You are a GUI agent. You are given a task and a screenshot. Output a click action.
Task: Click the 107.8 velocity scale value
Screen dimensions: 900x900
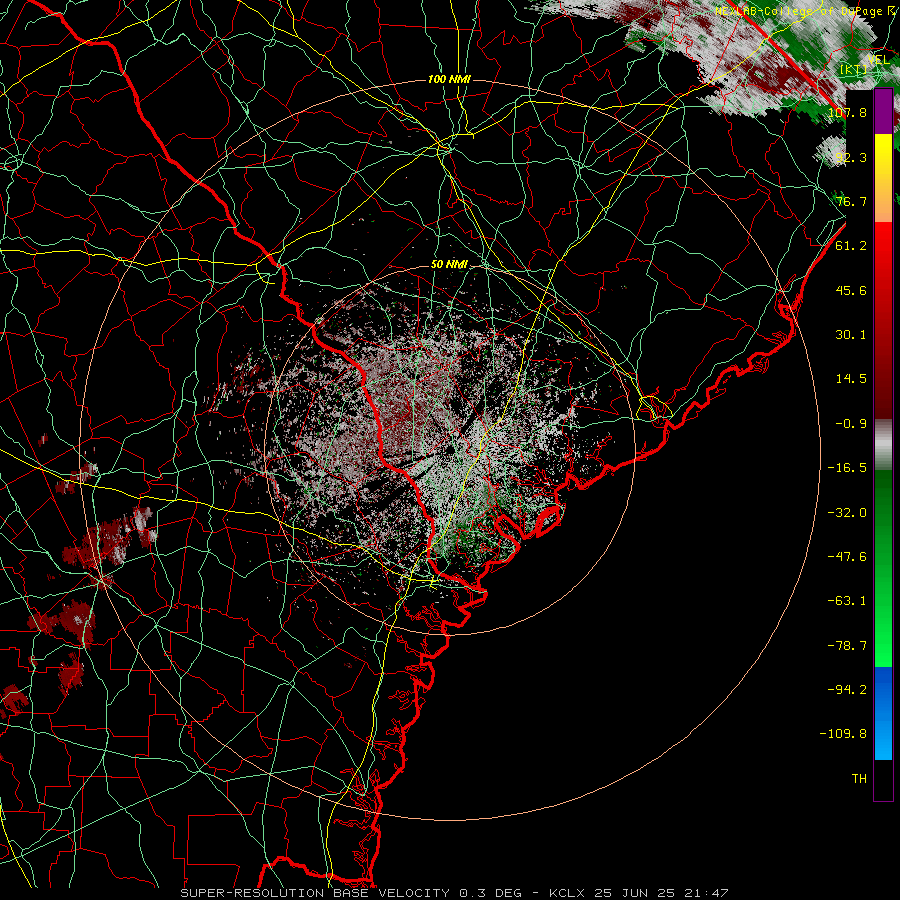click(x=847, y=112)
